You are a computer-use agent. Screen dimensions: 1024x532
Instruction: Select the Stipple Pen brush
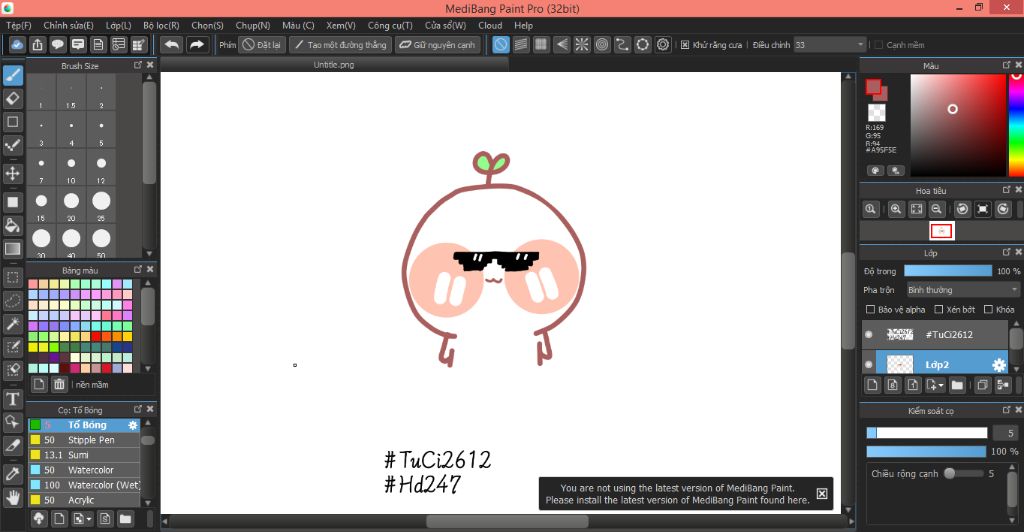pyautogui.click(x=84, y=440)
